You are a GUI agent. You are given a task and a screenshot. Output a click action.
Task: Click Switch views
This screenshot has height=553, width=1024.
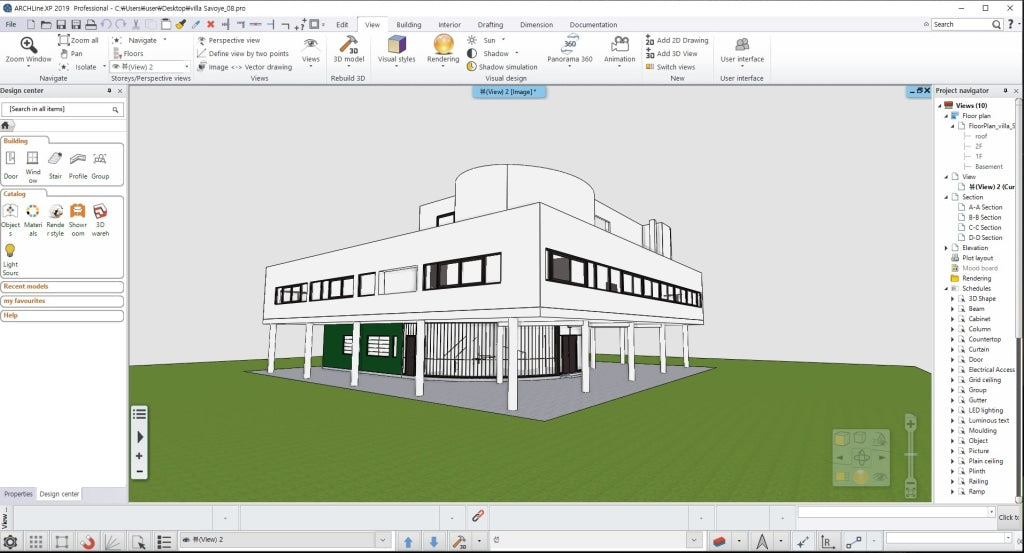point(671,67)
